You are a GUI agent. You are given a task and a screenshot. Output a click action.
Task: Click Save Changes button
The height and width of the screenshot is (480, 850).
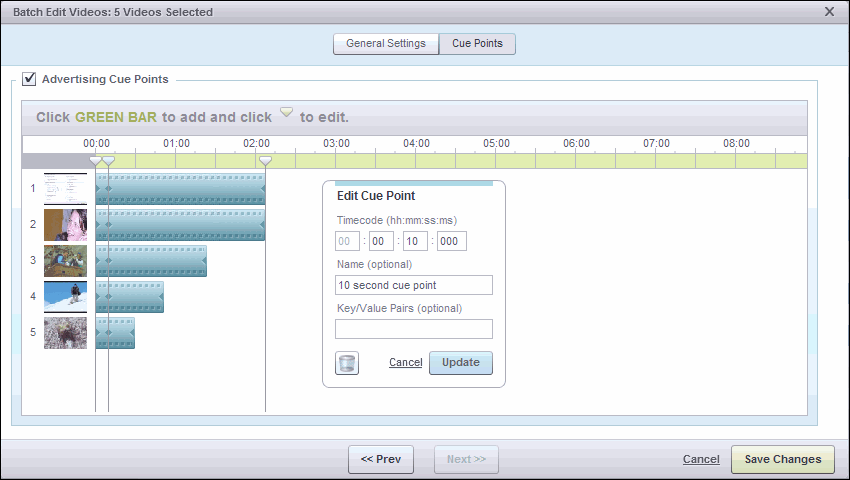point(783,459)
